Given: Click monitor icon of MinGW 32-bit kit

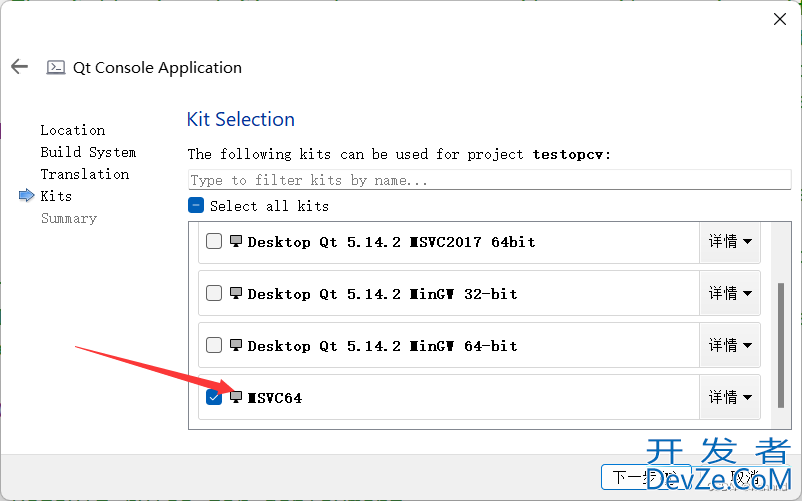Looking at the screenshot, I should click(x=236, y=293).
